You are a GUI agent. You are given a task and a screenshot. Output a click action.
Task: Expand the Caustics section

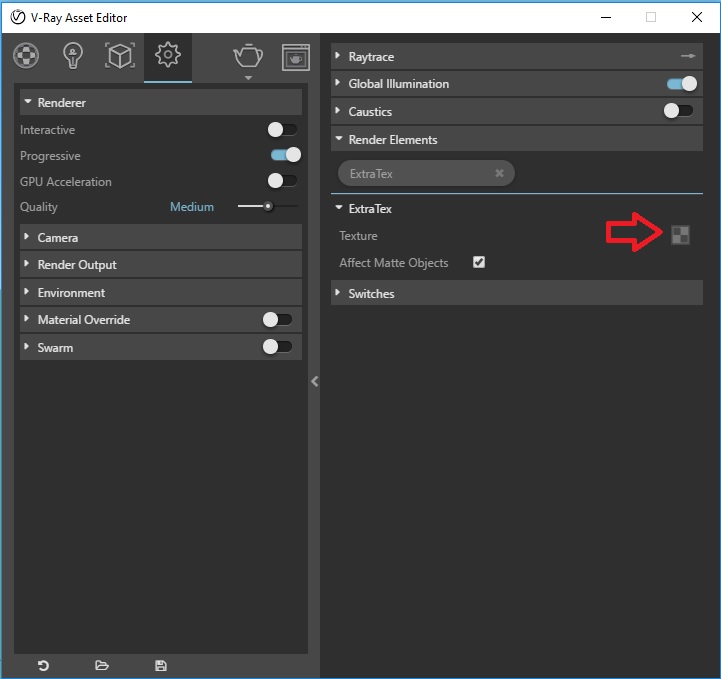[517, 111]
